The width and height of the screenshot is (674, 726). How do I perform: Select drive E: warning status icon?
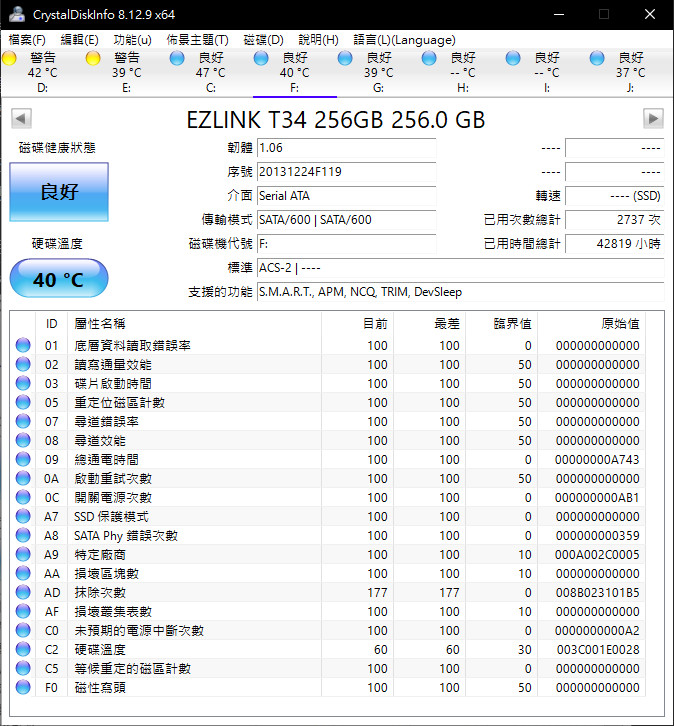(93, 58)
